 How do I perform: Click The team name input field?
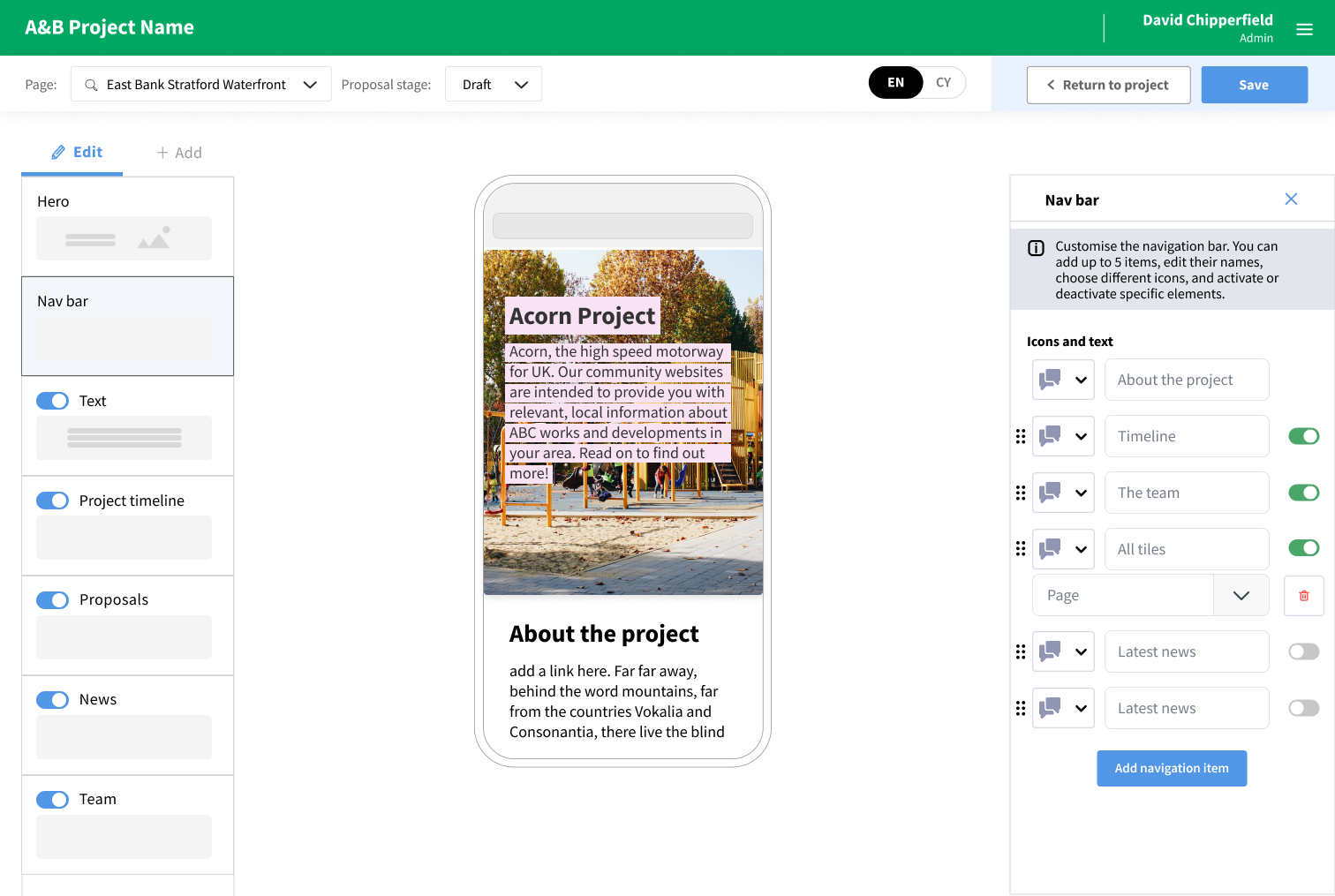(x=1186, y=493)
